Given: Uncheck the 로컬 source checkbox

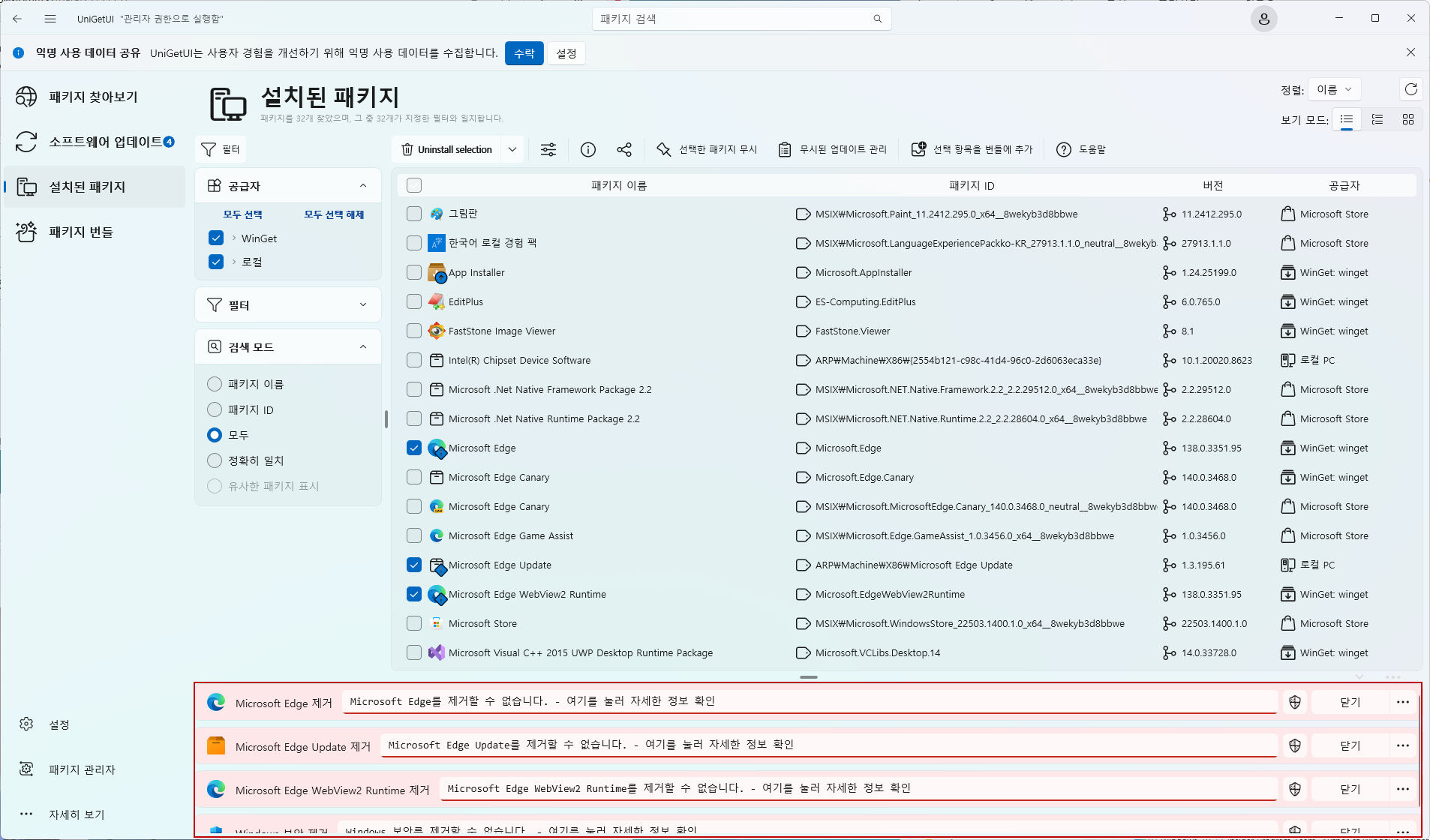Looking at the screenshot, I should click(x=216, y=262).
